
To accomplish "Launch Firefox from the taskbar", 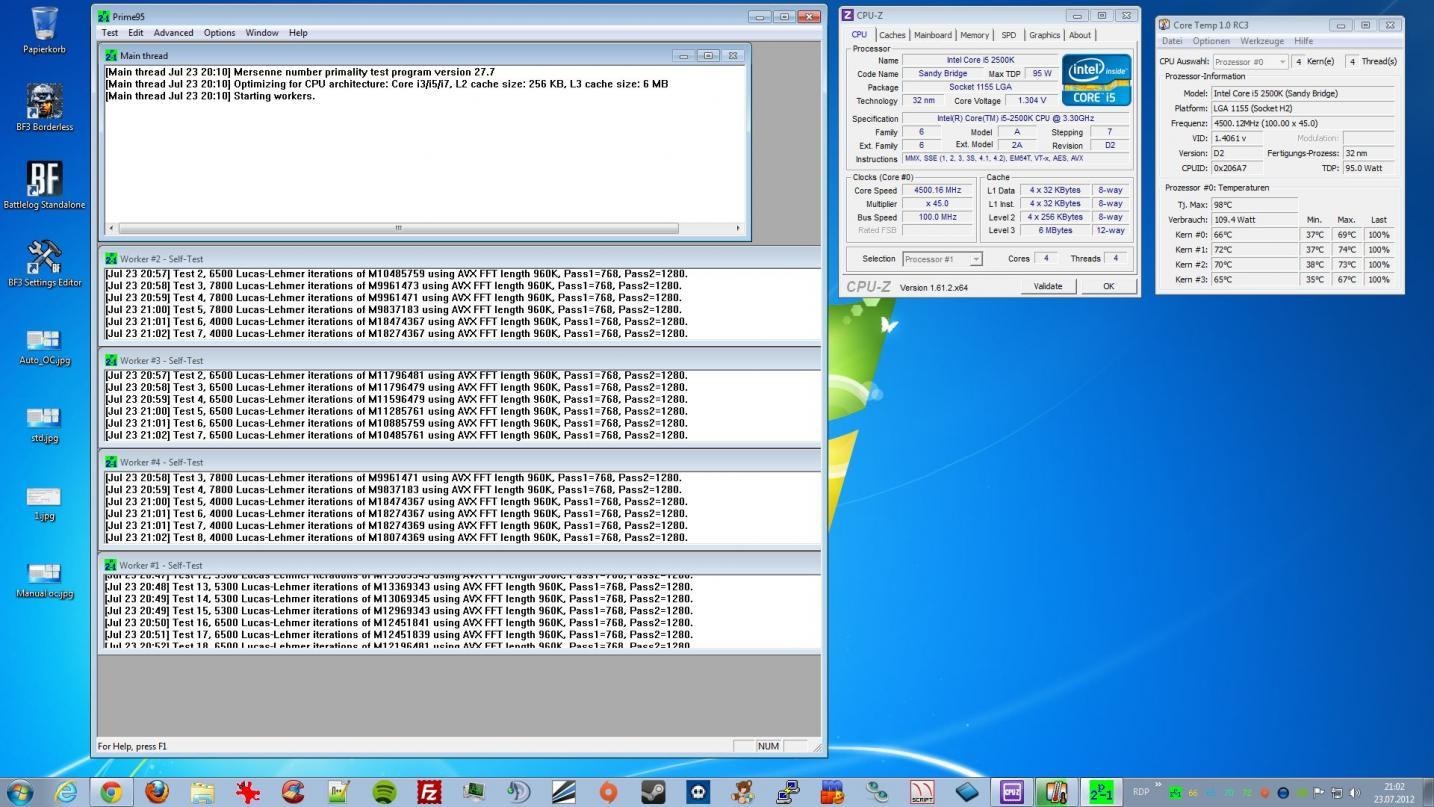I will pos(157,792).
